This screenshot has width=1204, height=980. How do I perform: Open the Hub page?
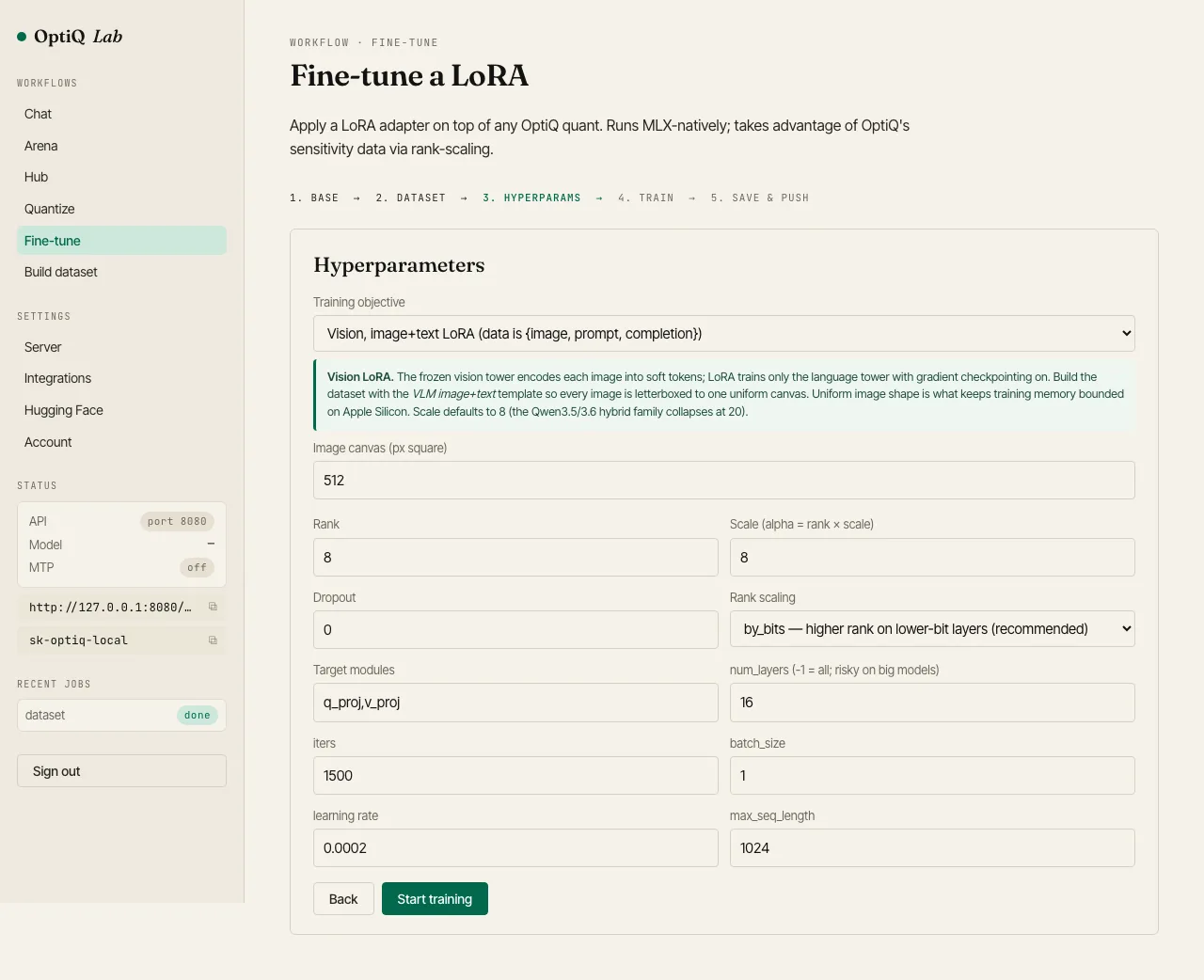(x=121, y=177)
